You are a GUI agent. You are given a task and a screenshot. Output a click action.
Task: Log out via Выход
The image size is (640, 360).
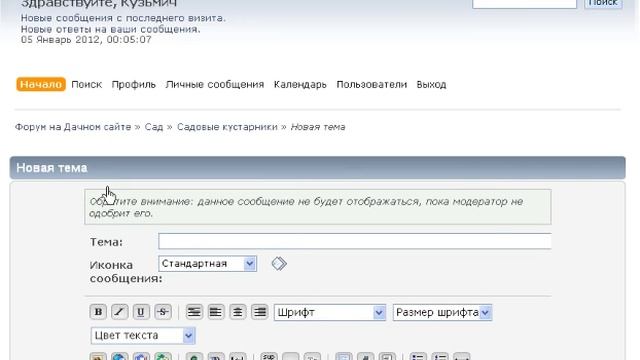coord(431,84)
